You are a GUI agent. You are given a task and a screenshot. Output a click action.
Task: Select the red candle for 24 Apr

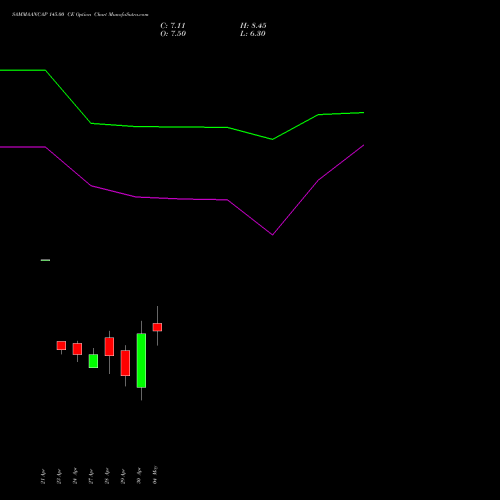[77, 349]
